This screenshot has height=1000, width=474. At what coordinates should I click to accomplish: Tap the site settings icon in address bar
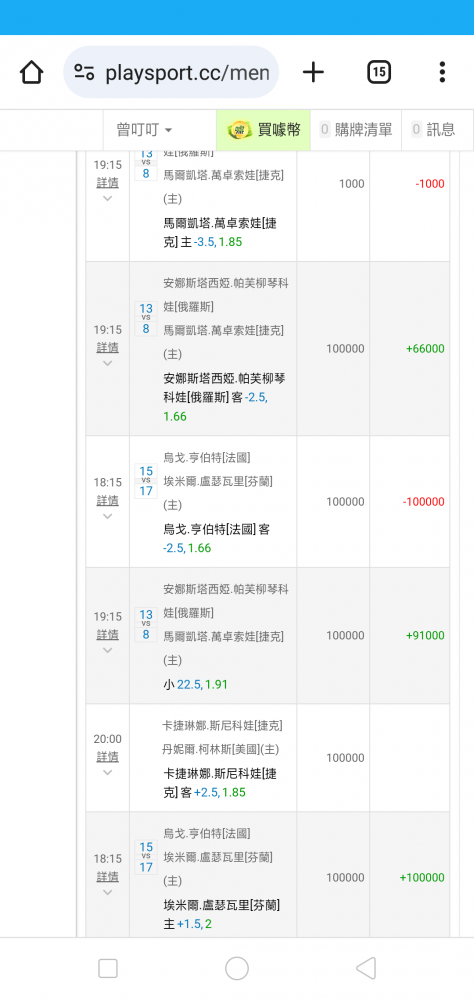(x=84, y=72)
